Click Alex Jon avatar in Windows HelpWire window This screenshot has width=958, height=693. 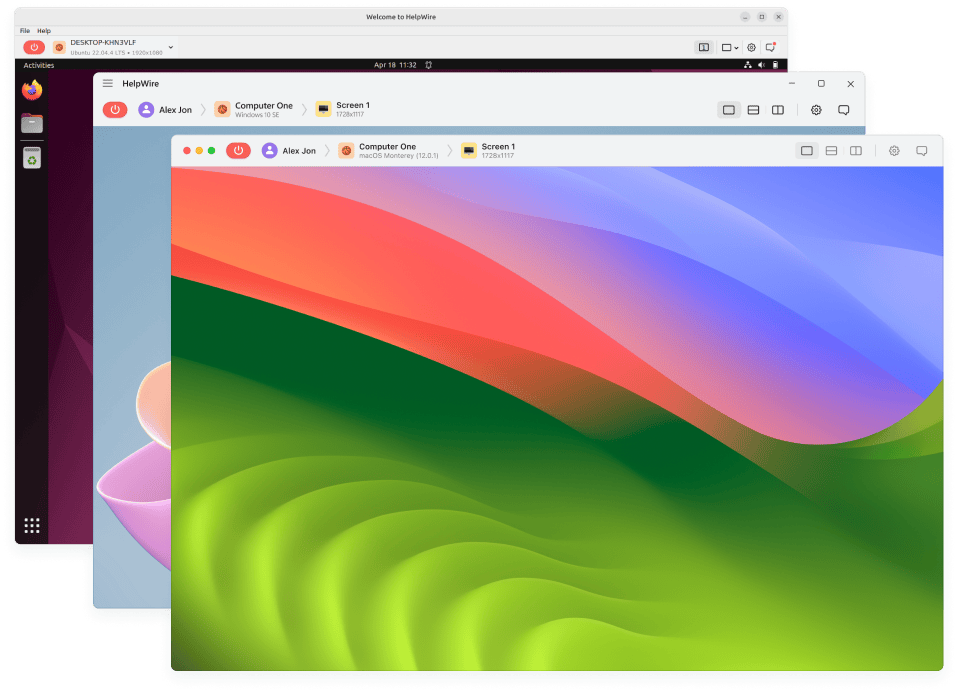pos(146,109)
